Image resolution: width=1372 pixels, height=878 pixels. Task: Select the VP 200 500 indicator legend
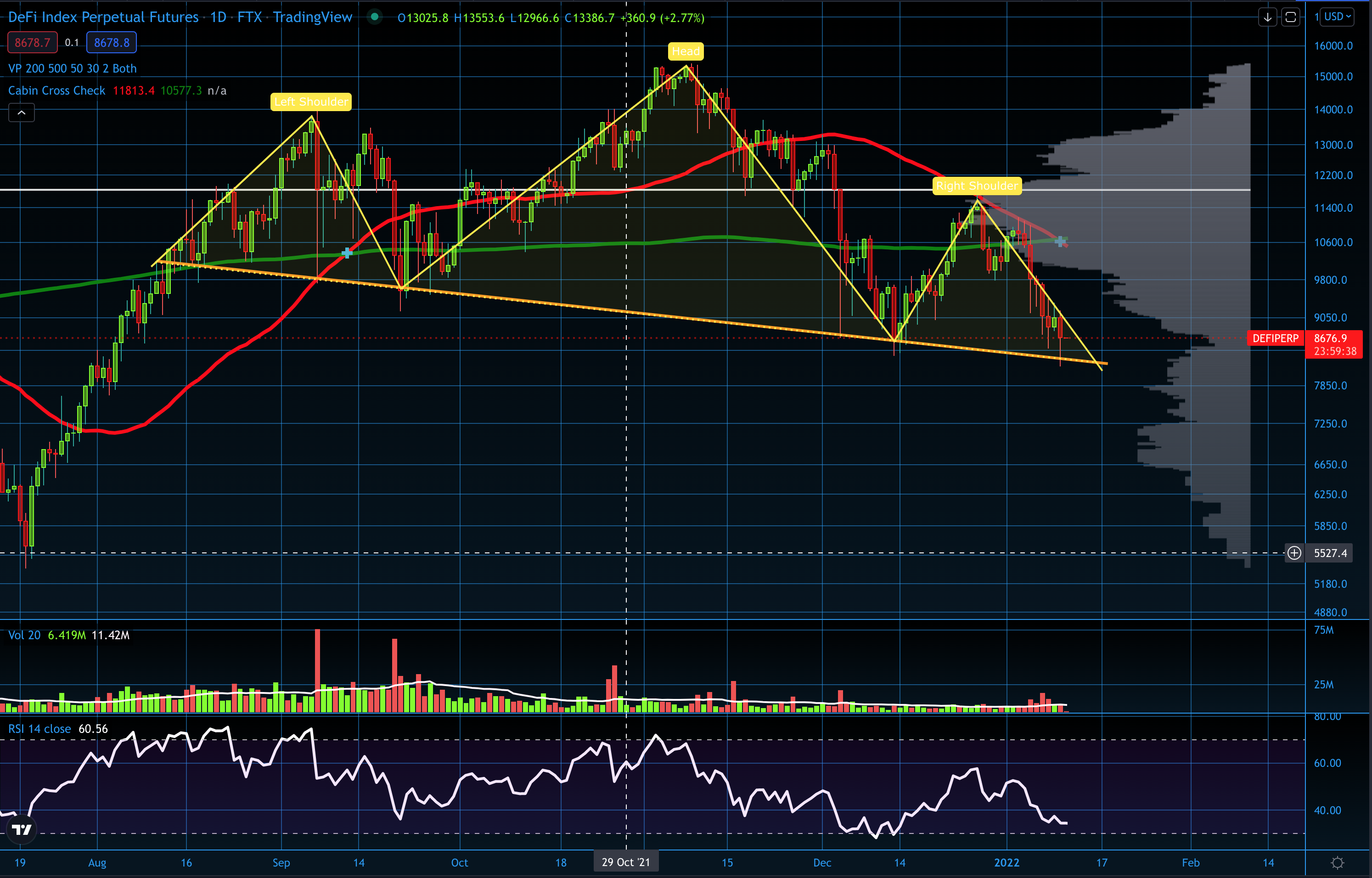point(73,68)
